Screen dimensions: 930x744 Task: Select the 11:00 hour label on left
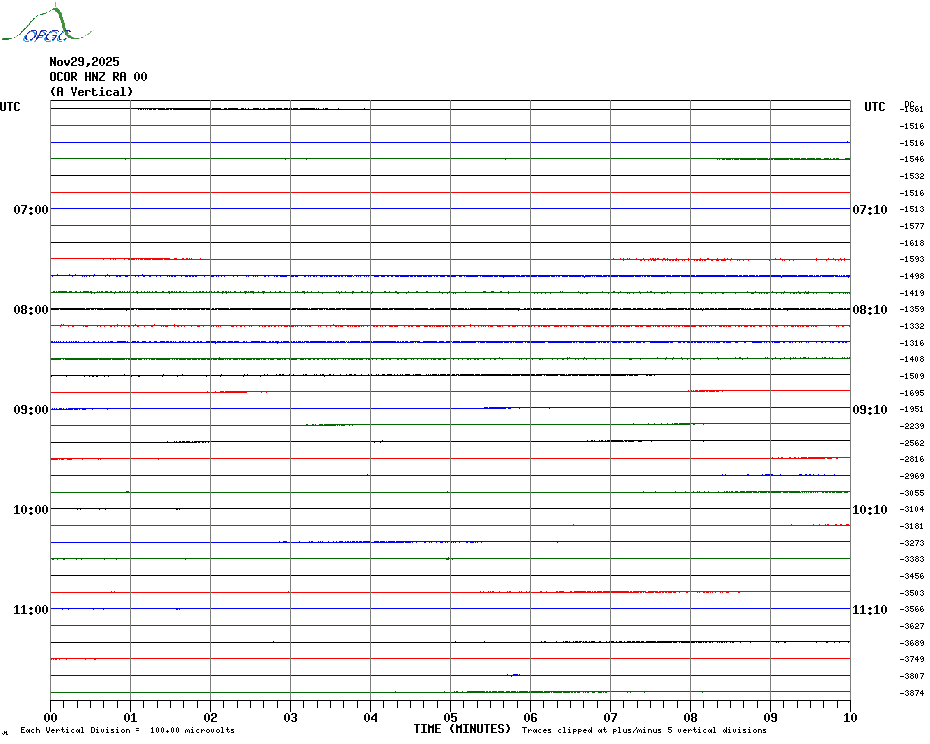[31, 610]
